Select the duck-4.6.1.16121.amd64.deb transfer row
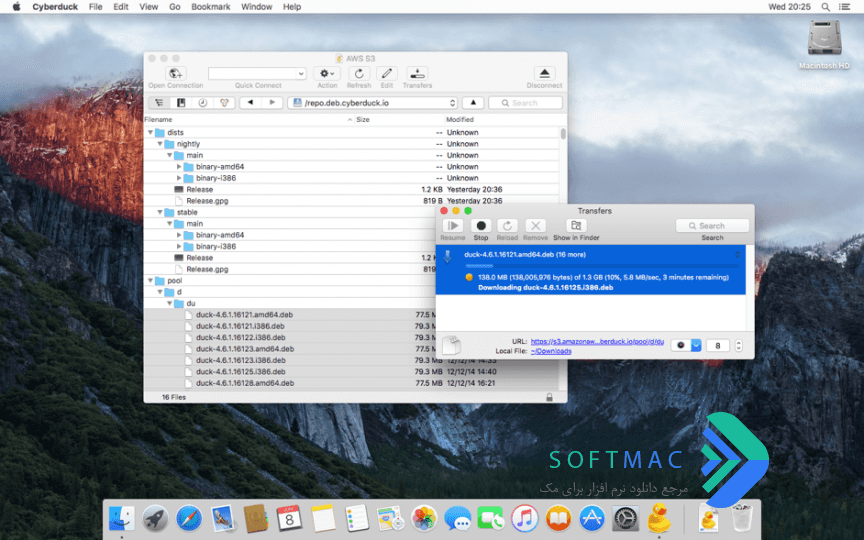The height and width of the screenshot is (540, 864). pos(591,270)
